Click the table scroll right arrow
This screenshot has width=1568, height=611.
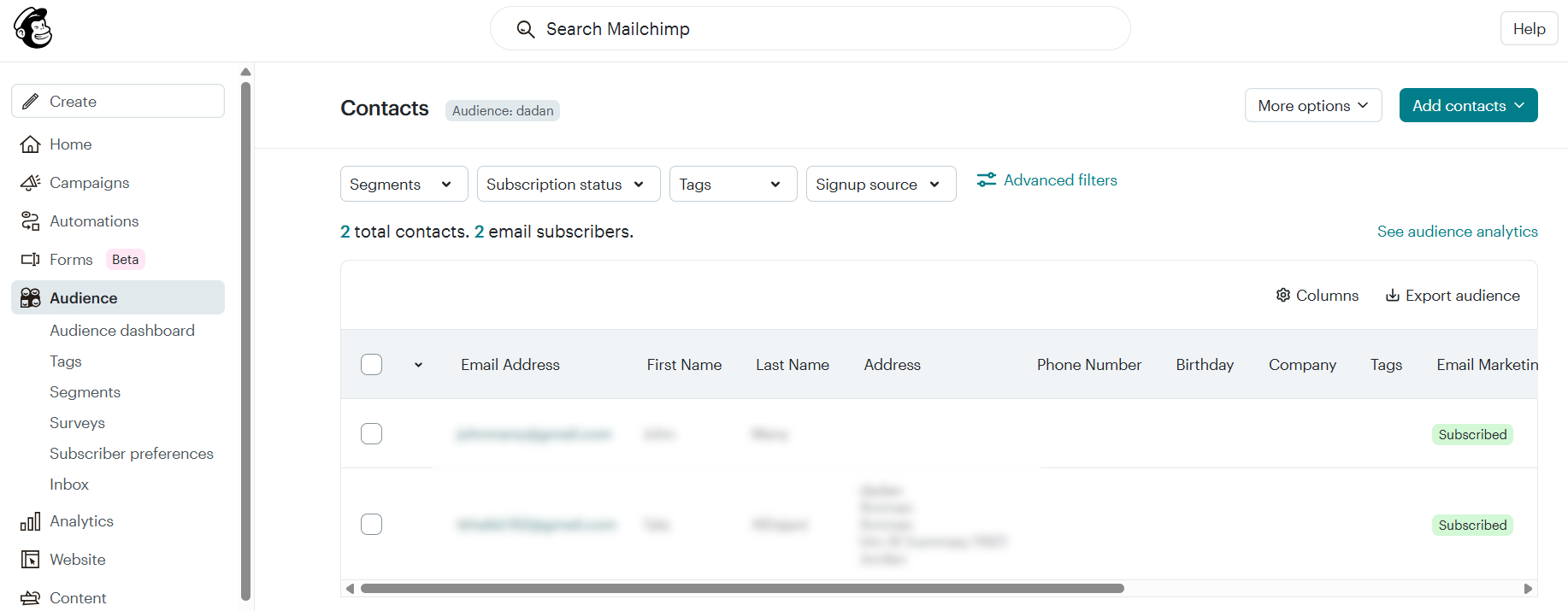[1528, 588]
